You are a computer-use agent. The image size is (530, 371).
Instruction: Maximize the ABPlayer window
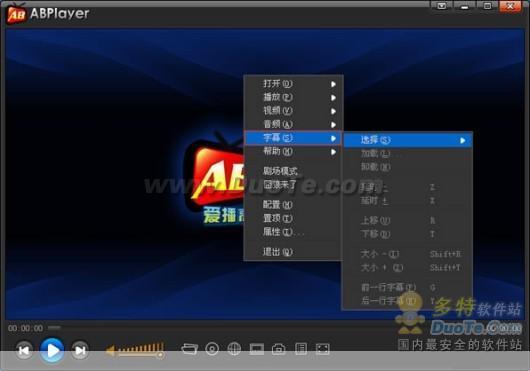pyautogui.click(x=487, y=6)
